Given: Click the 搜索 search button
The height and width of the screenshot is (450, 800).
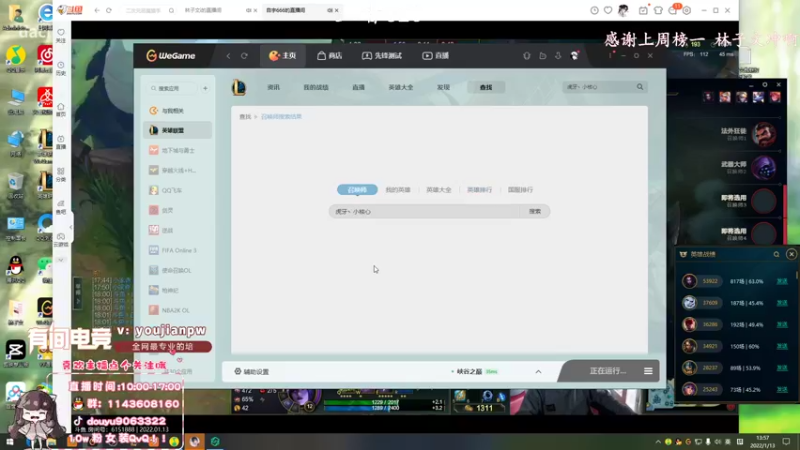Looking at the screenshot, I should 535,211.
